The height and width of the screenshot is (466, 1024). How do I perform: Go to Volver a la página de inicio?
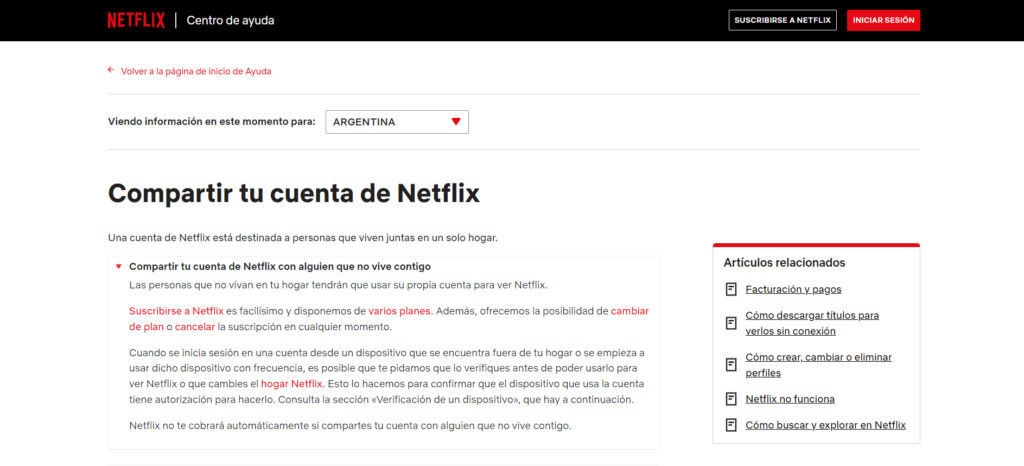196,71
